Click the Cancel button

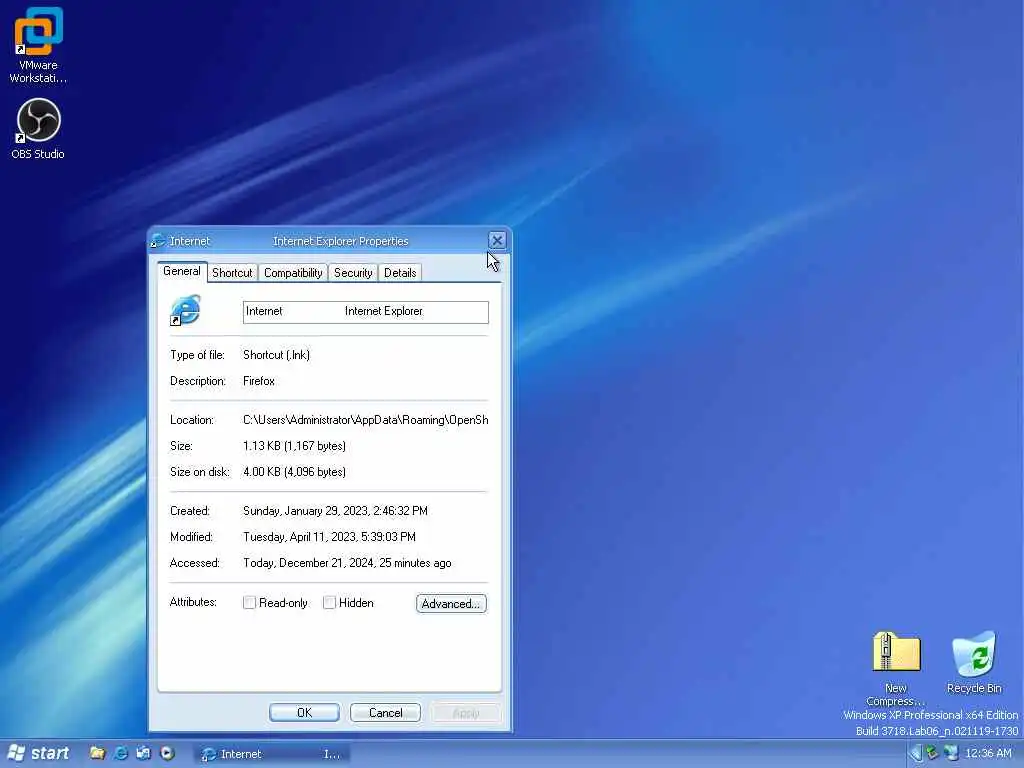click(385, 712)
